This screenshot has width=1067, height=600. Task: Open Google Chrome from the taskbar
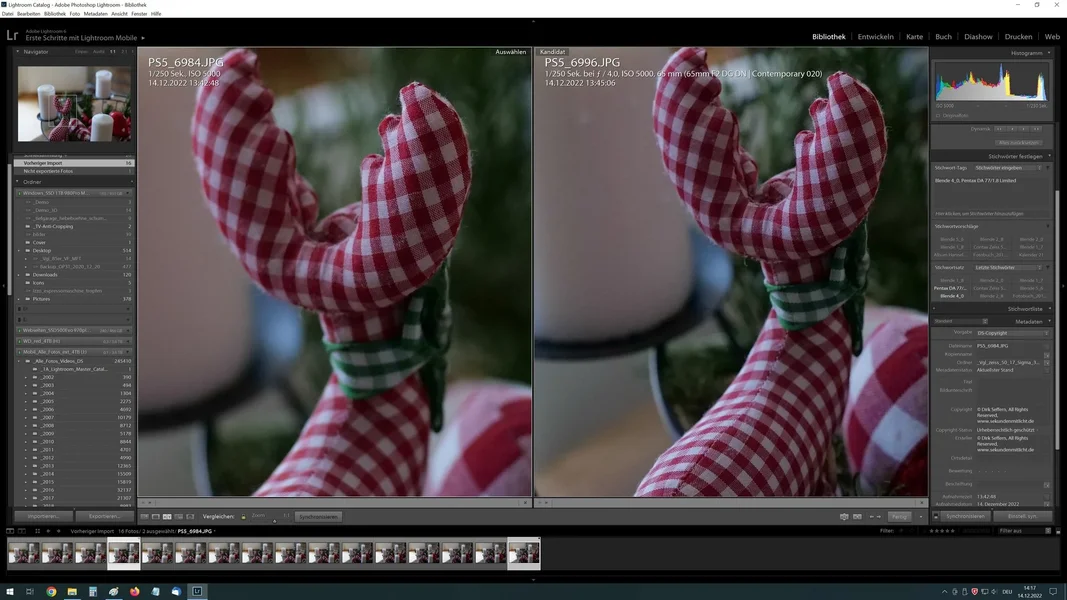click(x=51, y=592)
